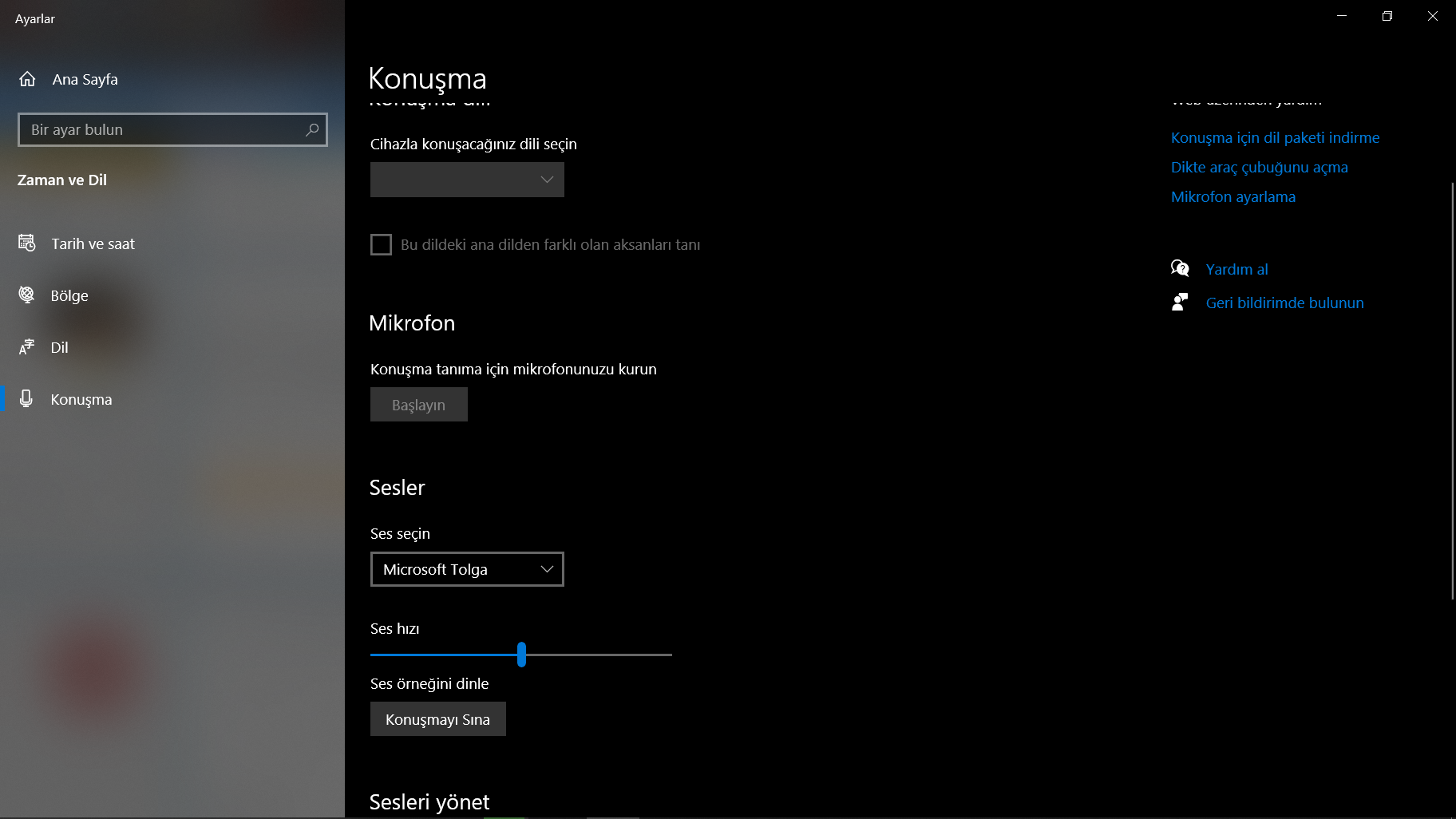The height and width of the screenshot is (819, 1456).
Task: Open Mikrofon ayarlama help link
Action: click(x=1233, y=196)
